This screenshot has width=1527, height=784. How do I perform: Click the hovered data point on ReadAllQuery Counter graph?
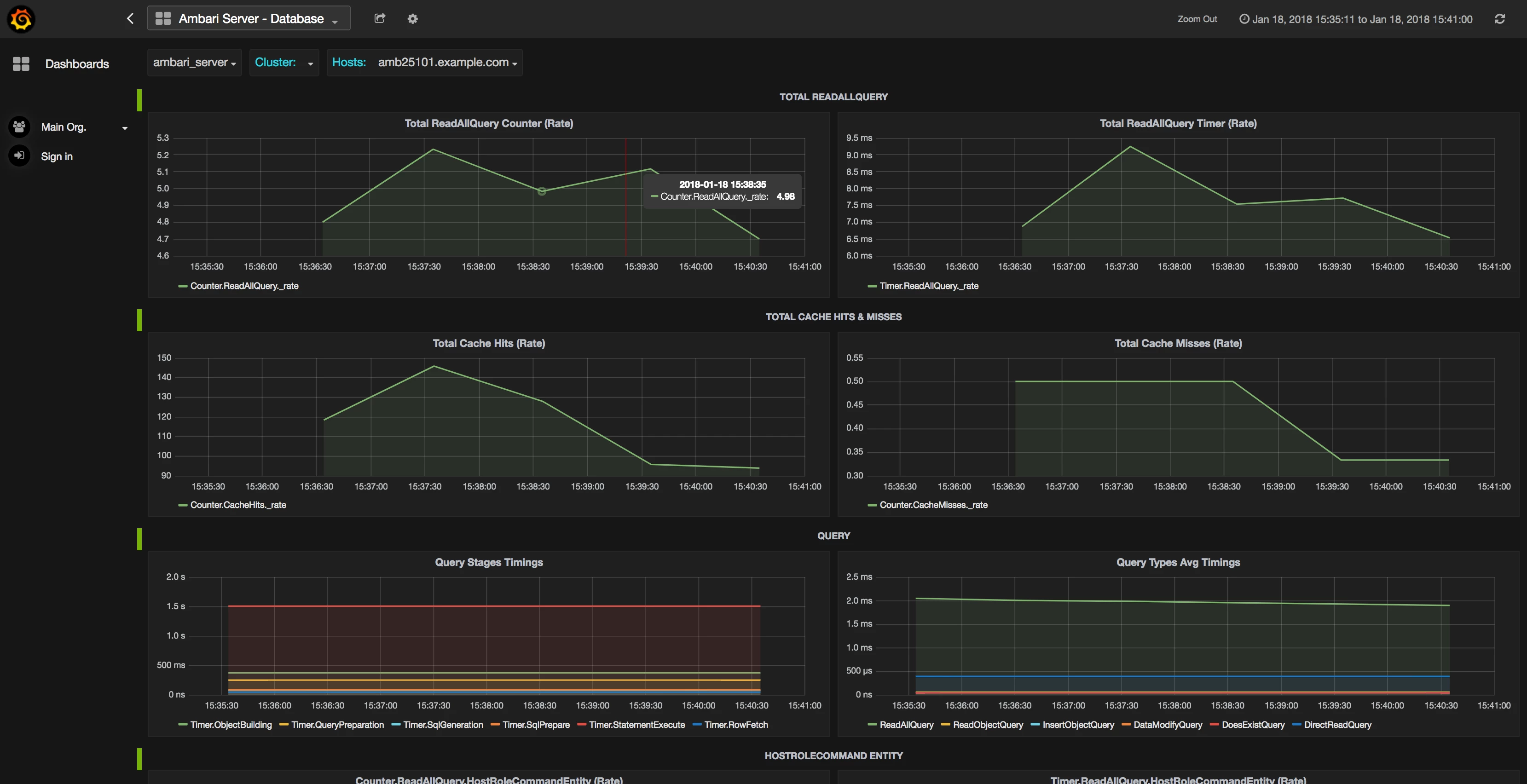click(x=541, y=191)
